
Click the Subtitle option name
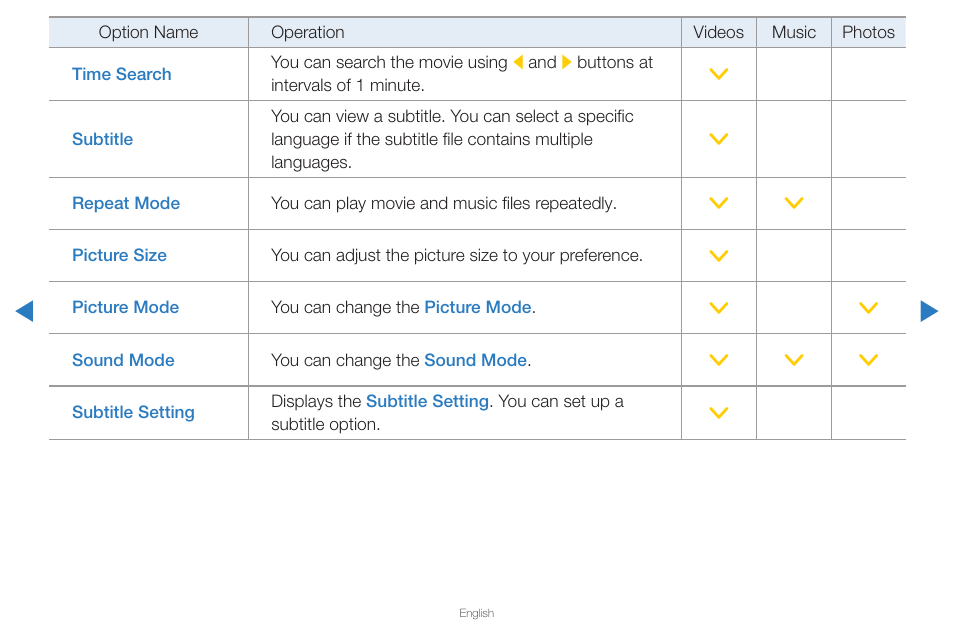tap(102, 139)
